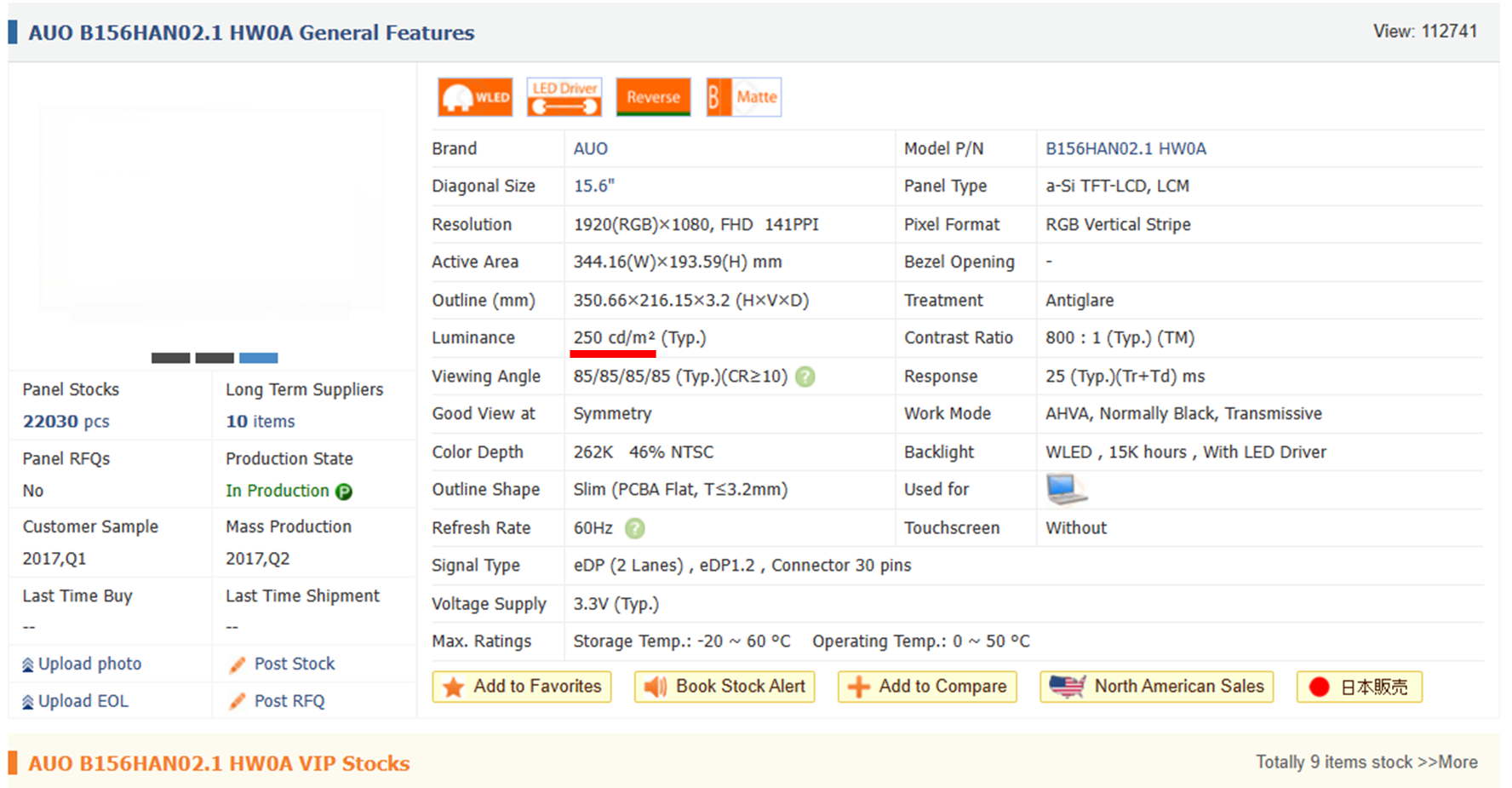Image resolution: width=1512 pixels, height=788 pixels.
Task: Open the B156HAN02.1 HW0A model link
Action: (1125, 148)
